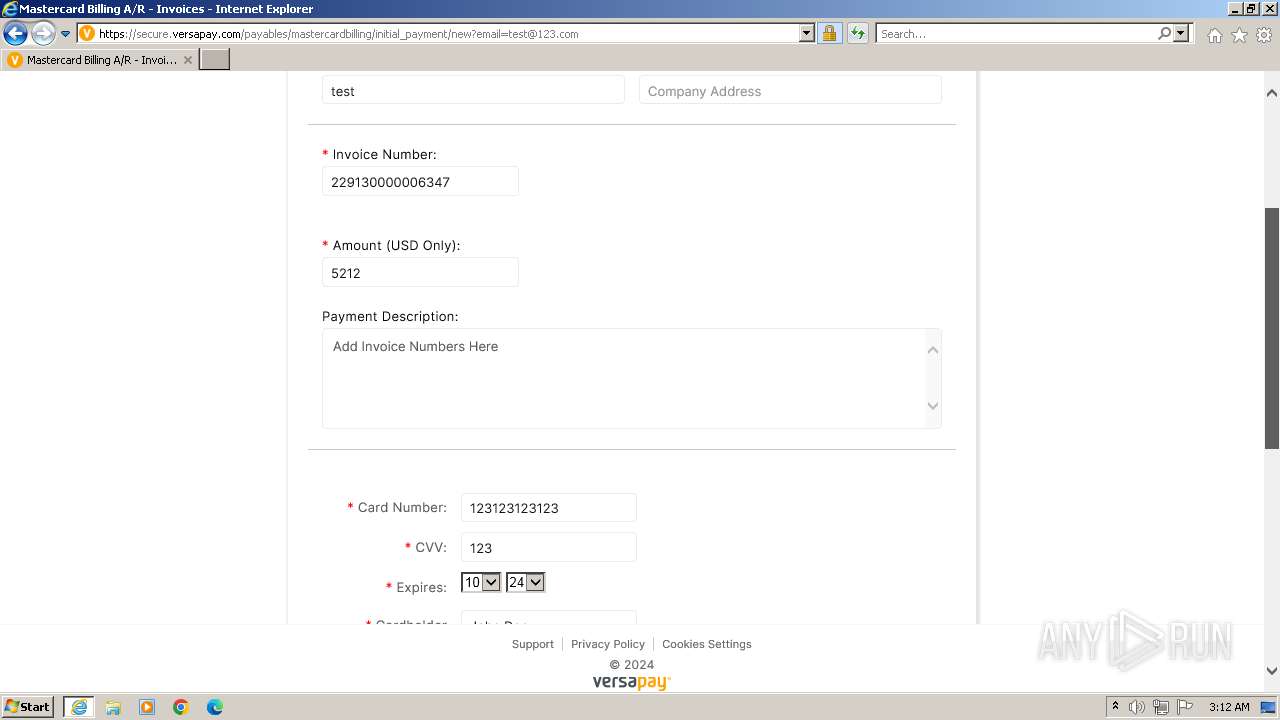
Task: Show hidden system tray icons
Action: [1115, 707]
